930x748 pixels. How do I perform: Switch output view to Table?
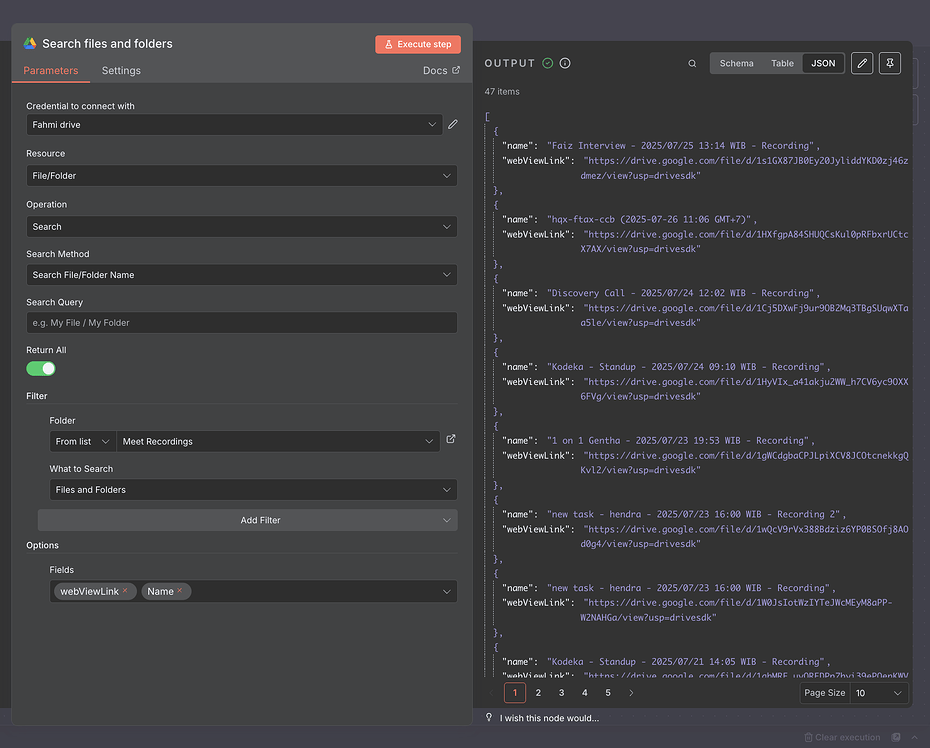pyautogui.click(x=782, y=64)
